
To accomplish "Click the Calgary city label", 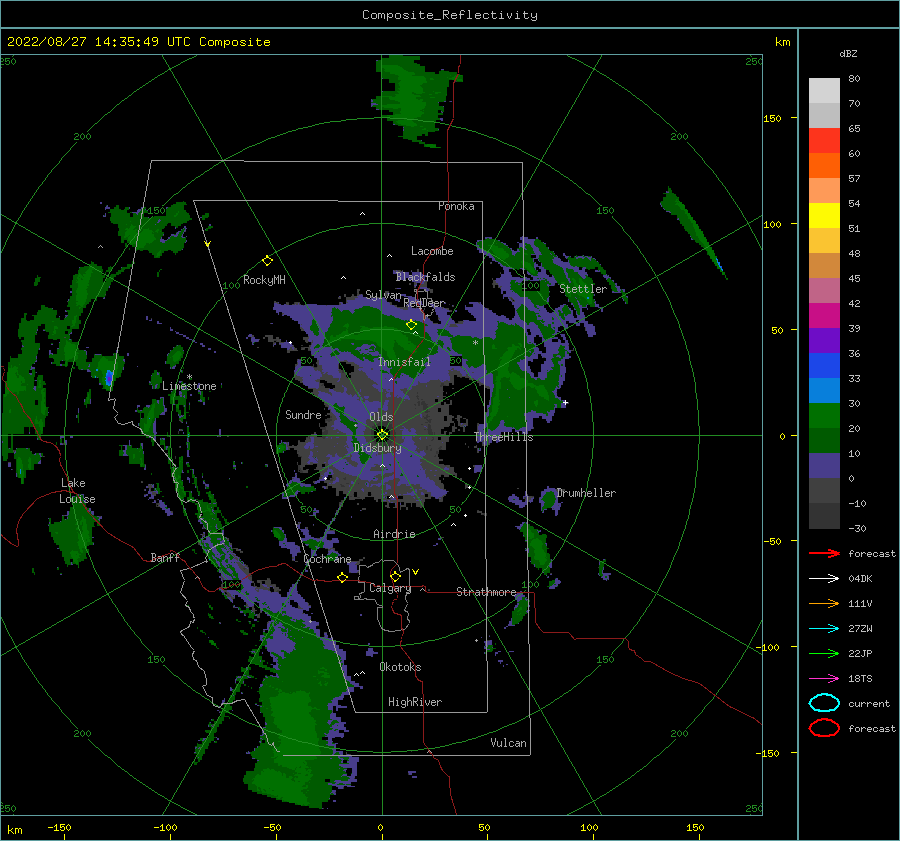I will coord(390,588).
